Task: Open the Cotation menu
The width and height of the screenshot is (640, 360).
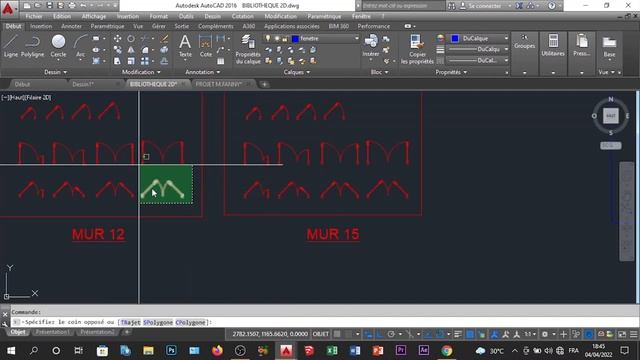Action: 242,16
